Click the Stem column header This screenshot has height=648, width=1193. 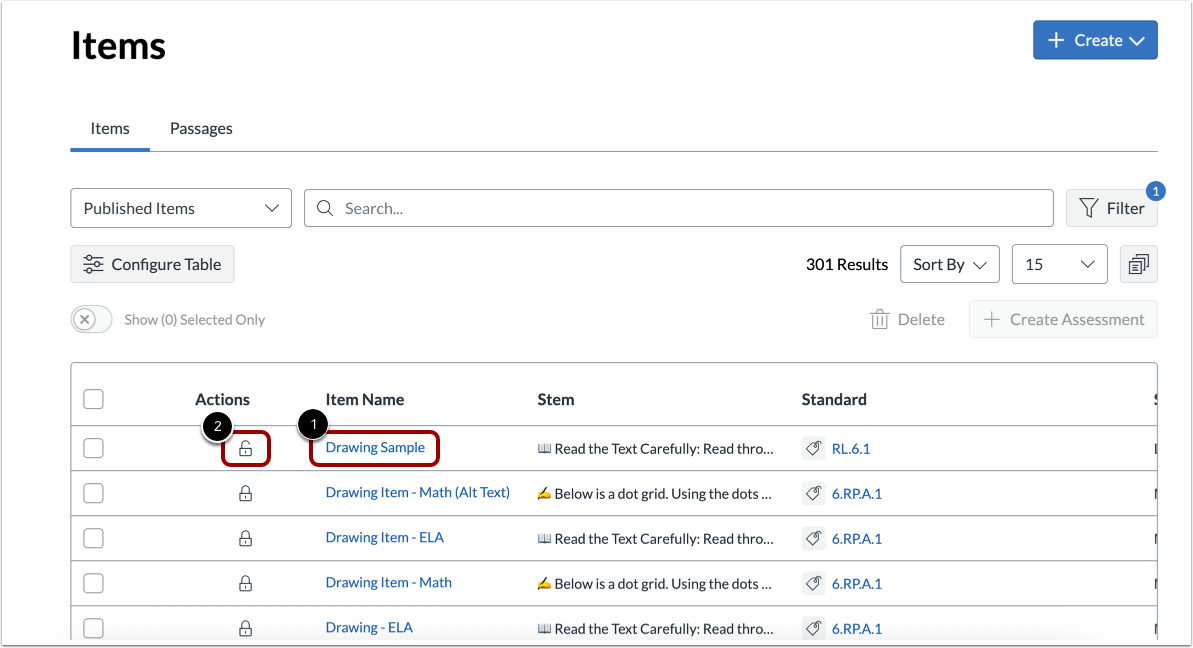(x=555, y=399)
